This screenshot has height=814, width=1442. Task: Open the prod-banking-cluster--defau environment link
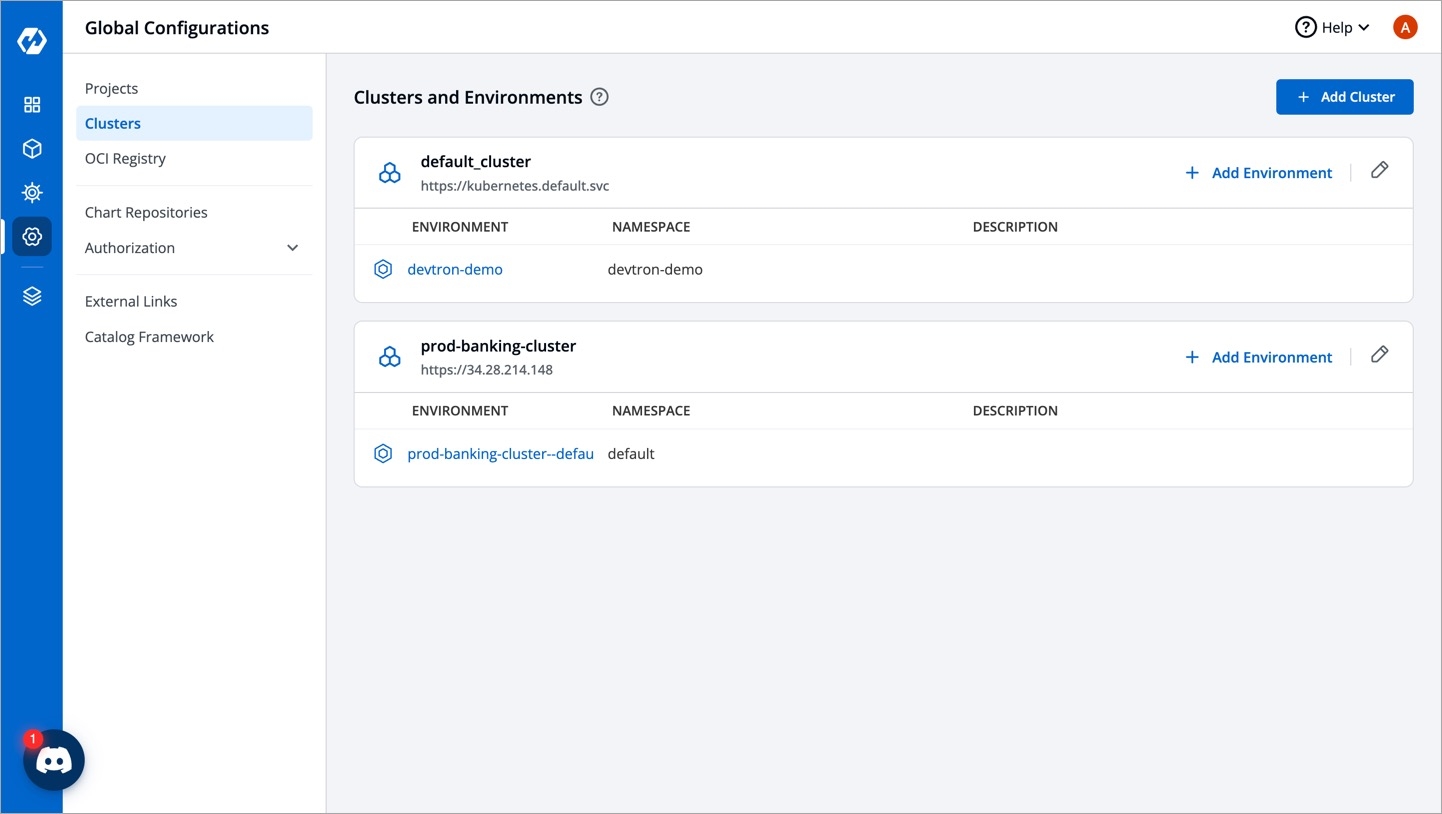coord(500,454)
